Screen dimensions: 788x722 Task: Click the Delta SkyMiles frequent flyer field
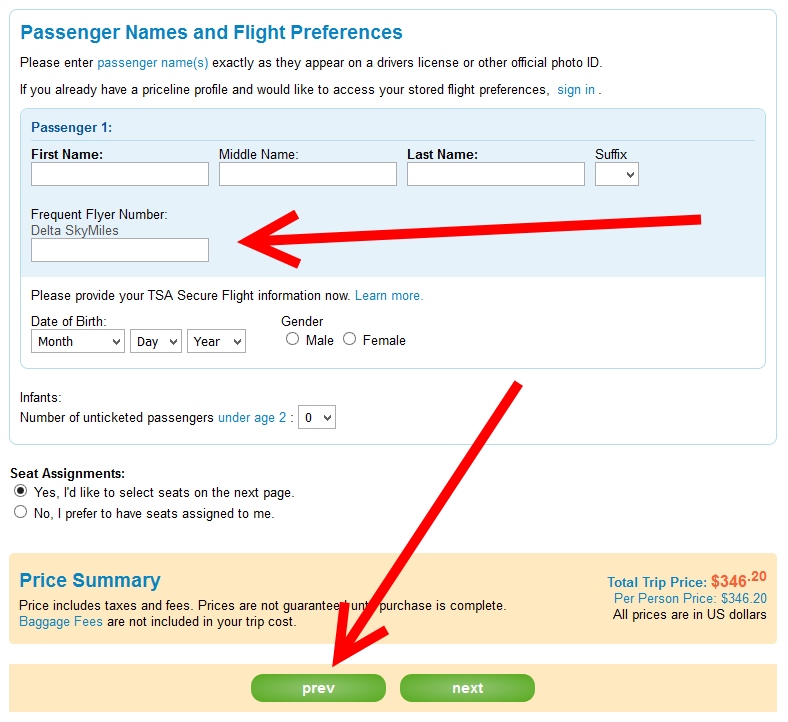pos(120,250)
